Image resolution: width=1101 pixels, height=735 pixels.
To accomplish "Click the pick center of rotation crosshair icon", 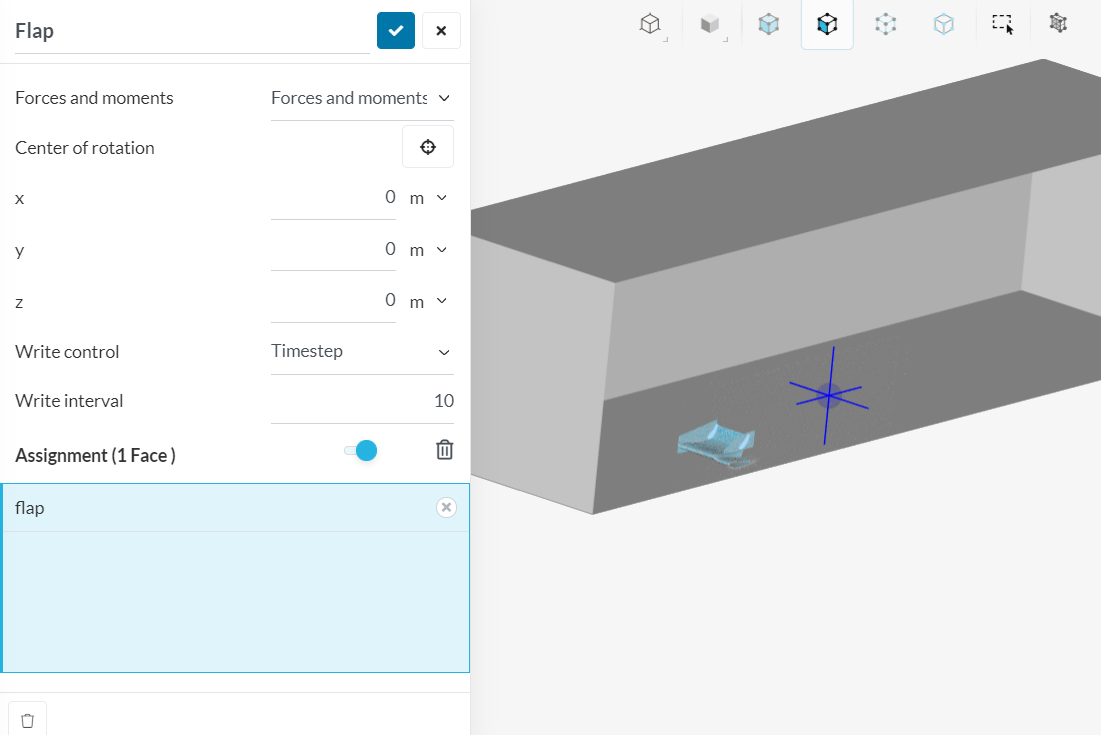I will point(428,147).
